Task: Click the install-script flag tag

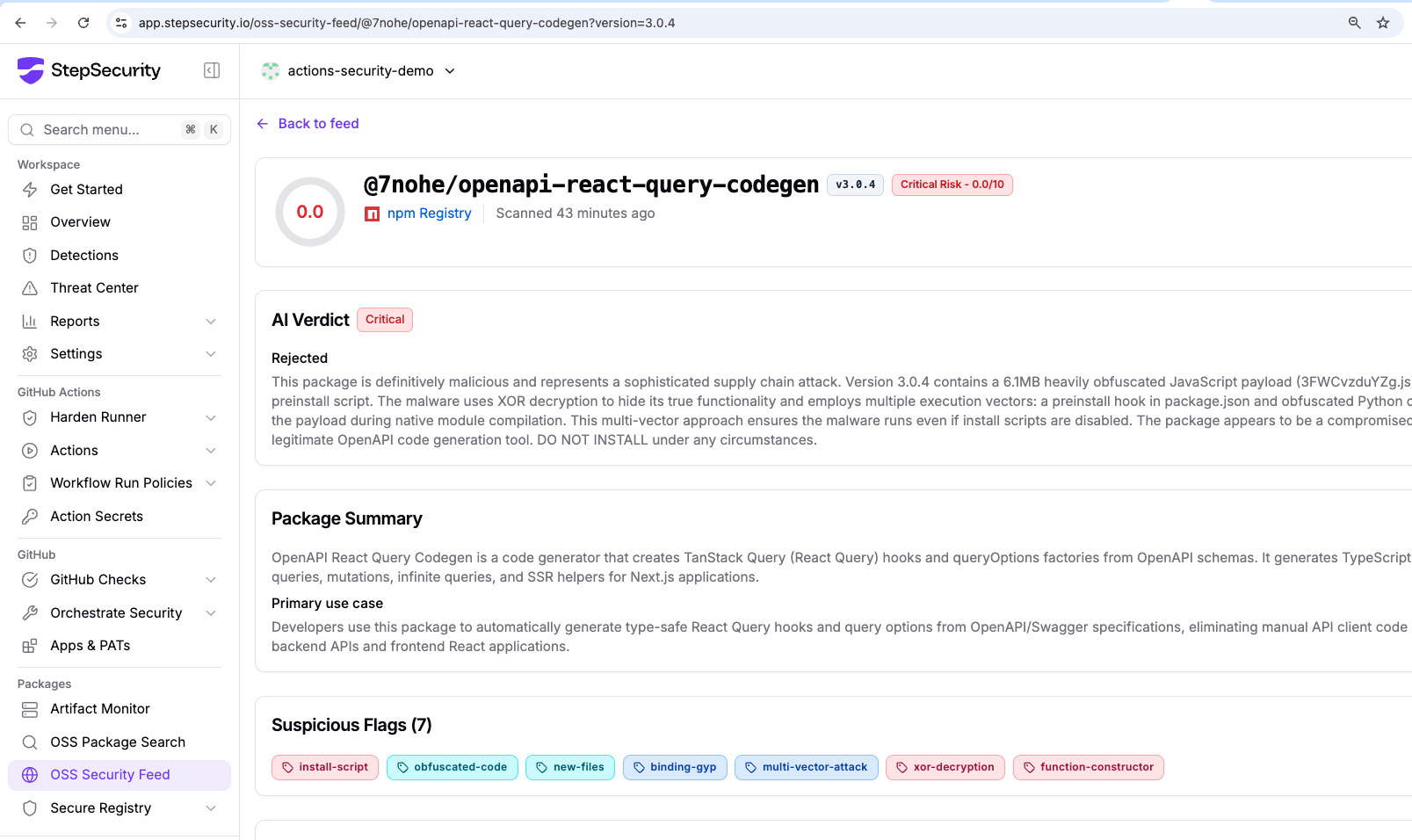Action: (x=325, y=767)
